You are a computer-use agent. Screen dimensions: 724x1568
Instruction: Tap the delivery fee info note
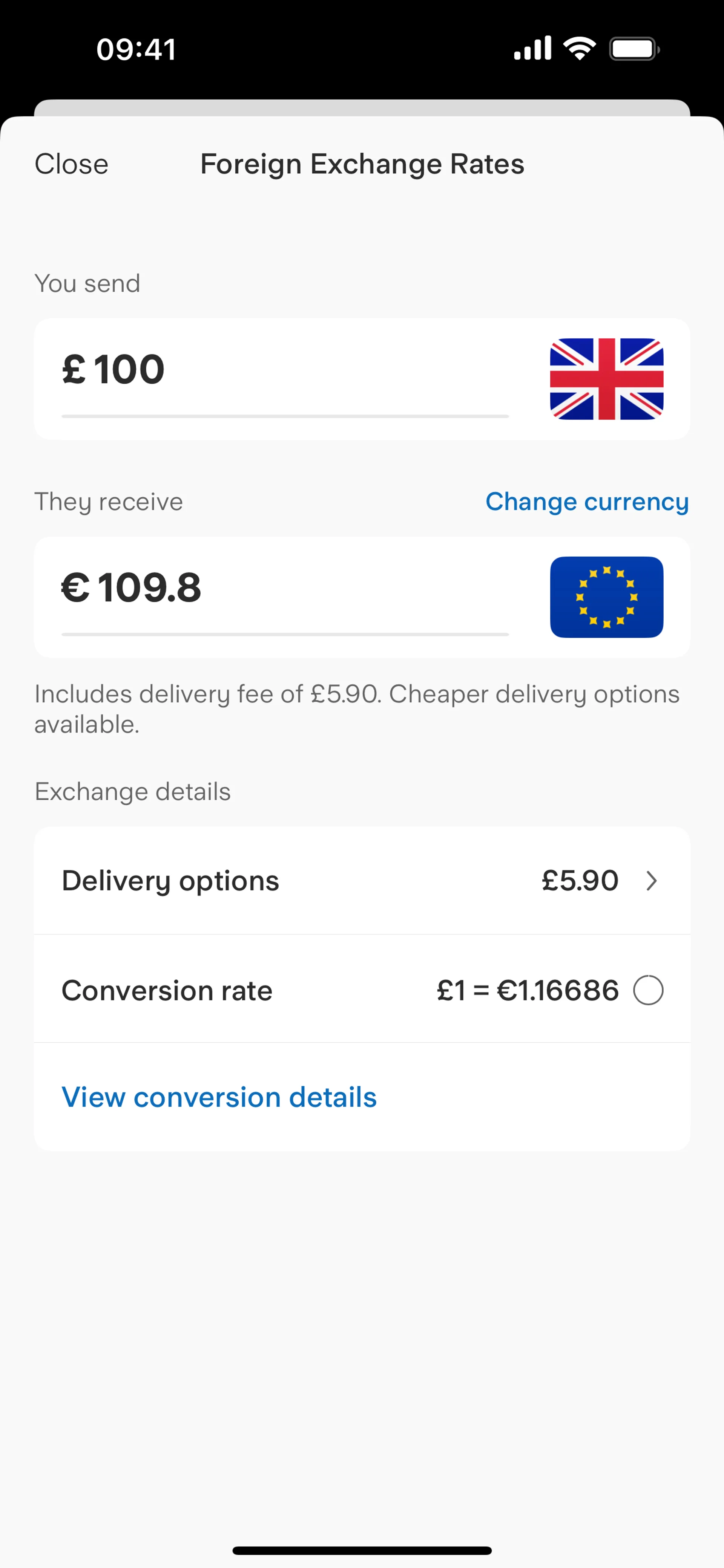click(x=356, y=708)
